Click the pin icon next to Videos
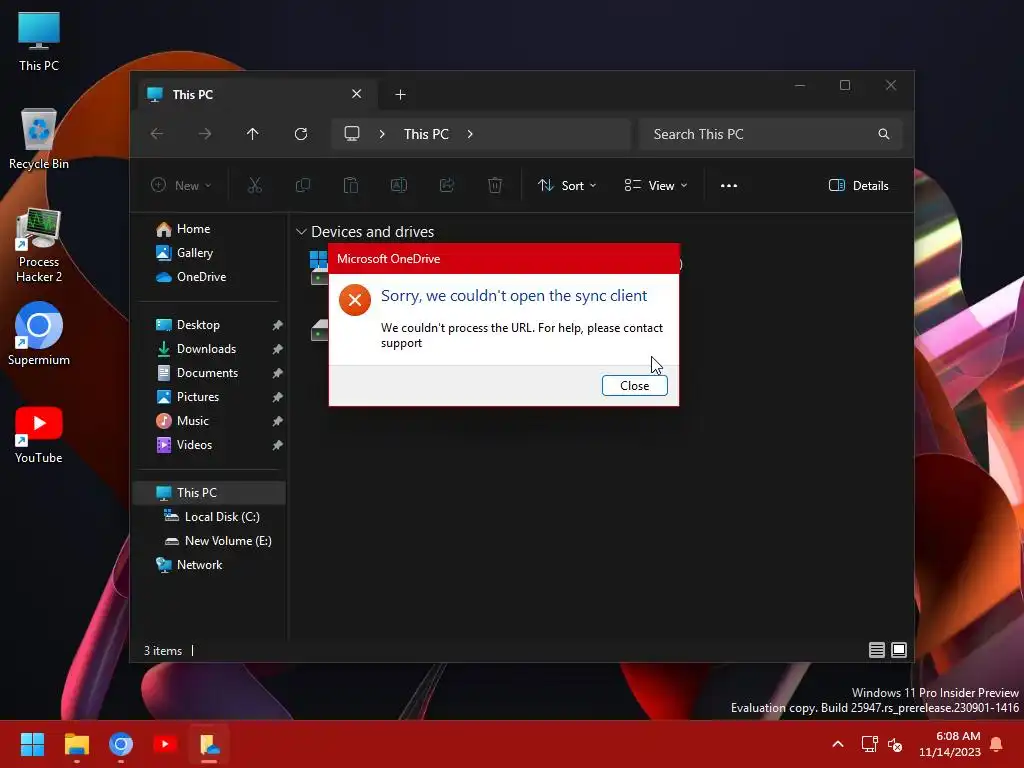 278,445
